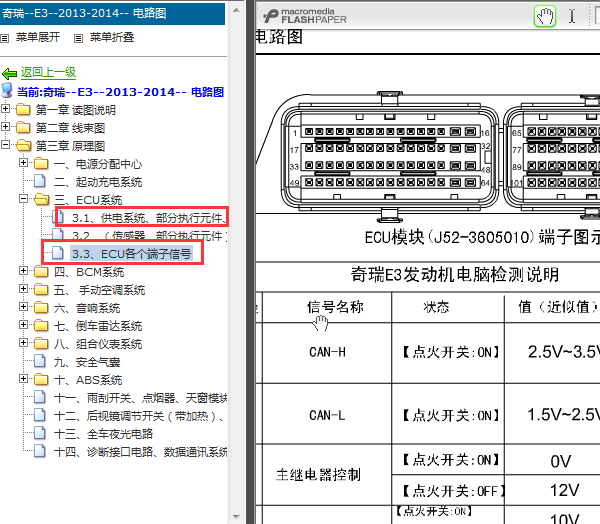600x524 pixels.
Task: Click page icon of 二、起动充电系统
Action: click(x=40, y=181)
